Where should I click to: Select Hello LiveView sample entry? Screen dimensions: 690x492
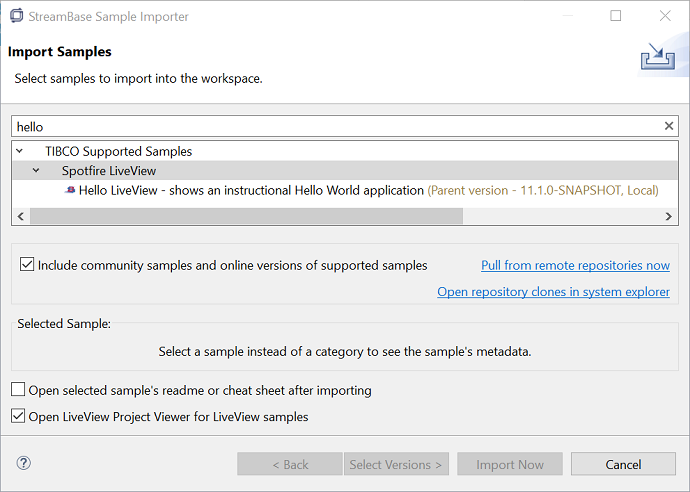click(250, 190)
